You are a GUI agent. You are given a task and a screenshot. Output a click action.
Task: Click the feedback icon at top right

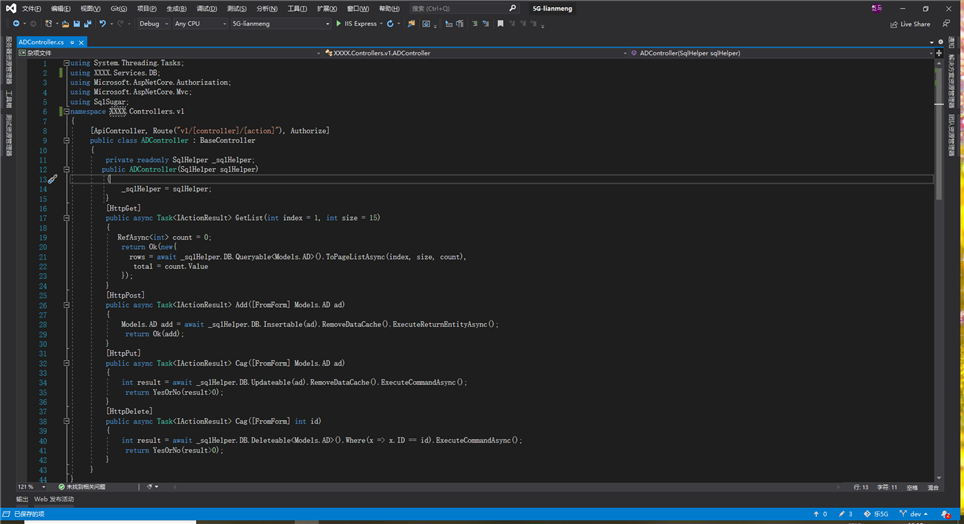click(947, 24)
